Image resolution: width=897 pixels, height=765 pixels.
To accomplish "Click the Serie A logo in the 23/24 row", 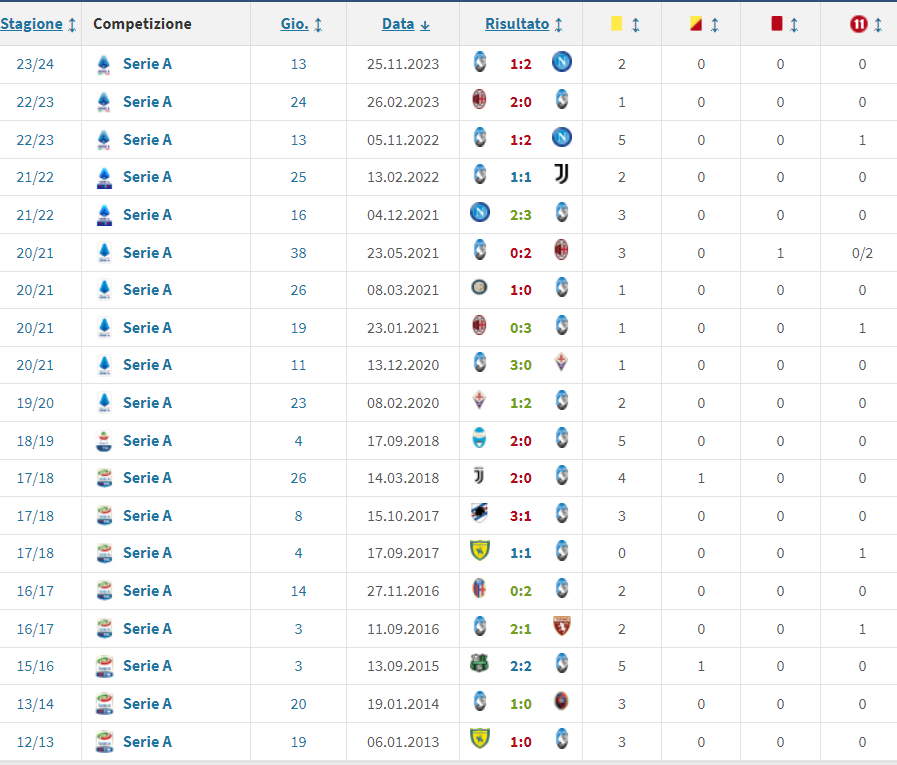I will 103,64.
